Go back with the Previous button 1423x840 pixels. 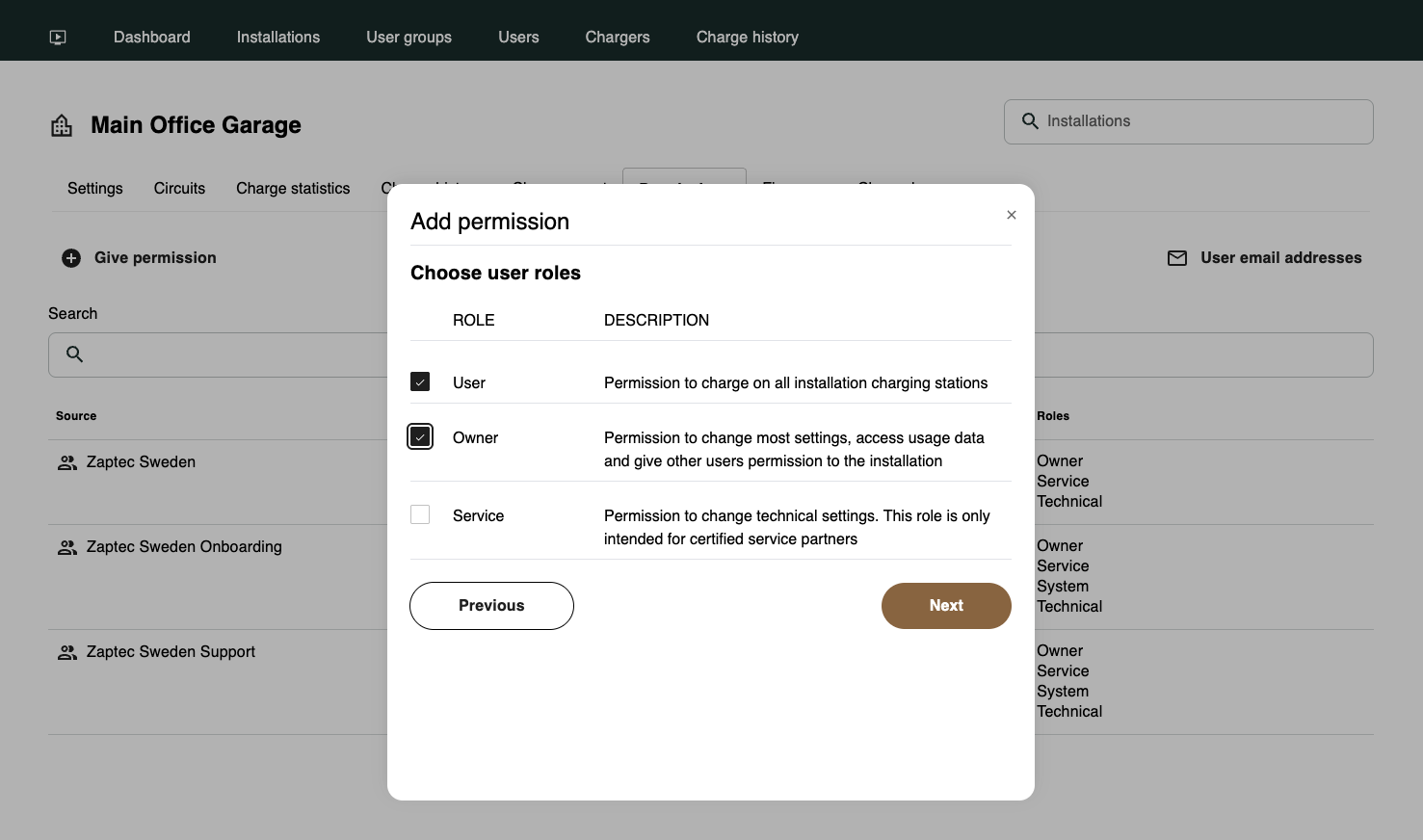point(491,606)
